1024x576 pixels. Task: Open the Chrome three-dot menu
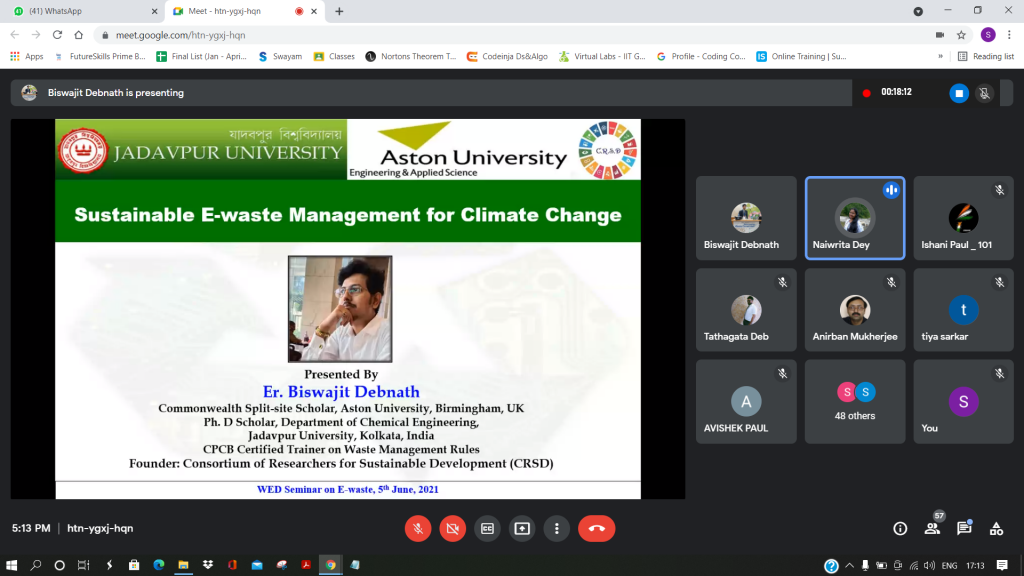[1010, 35]
